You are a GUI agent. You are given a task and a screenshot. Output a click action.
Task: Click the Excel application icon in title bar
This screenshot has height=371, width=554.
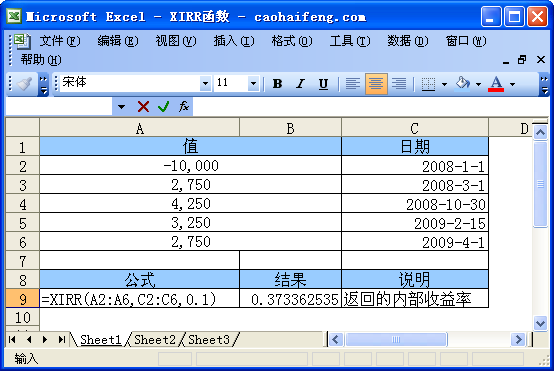coord(14,16)
